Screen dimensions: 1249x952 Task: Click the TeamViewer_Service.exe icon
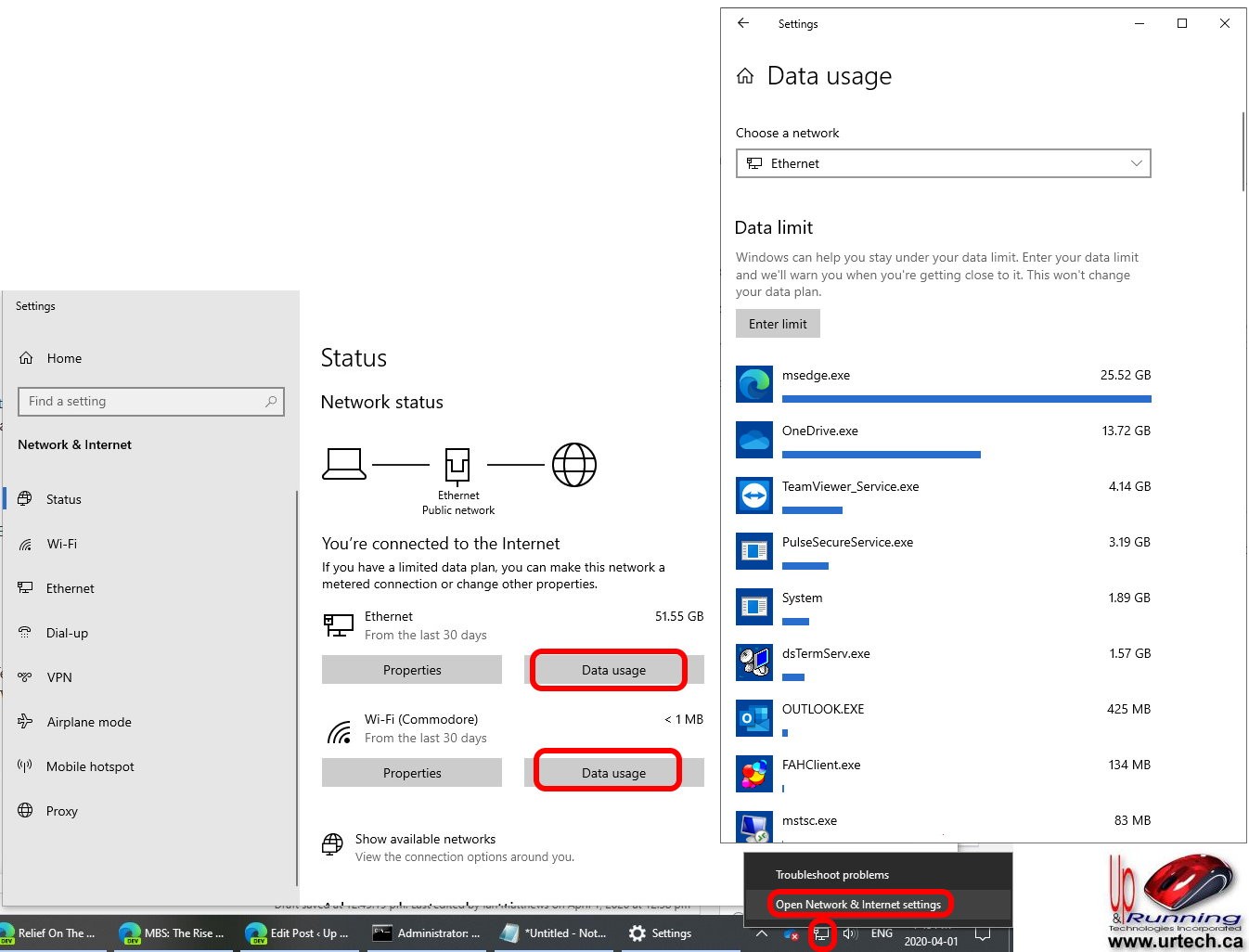(754, 495)
